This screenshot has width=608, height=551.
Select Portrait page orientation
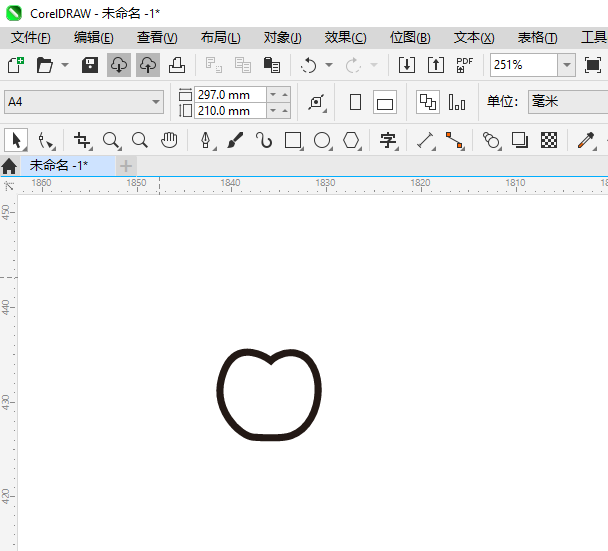pyautogui.click(x=356, y=102)
